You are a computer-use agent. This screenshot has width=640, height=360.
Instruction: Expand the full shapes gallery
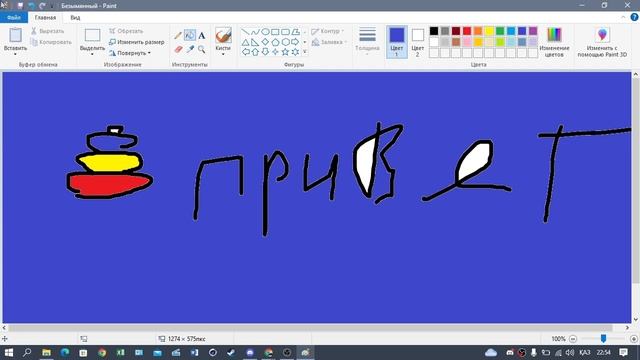pos(305,52)
